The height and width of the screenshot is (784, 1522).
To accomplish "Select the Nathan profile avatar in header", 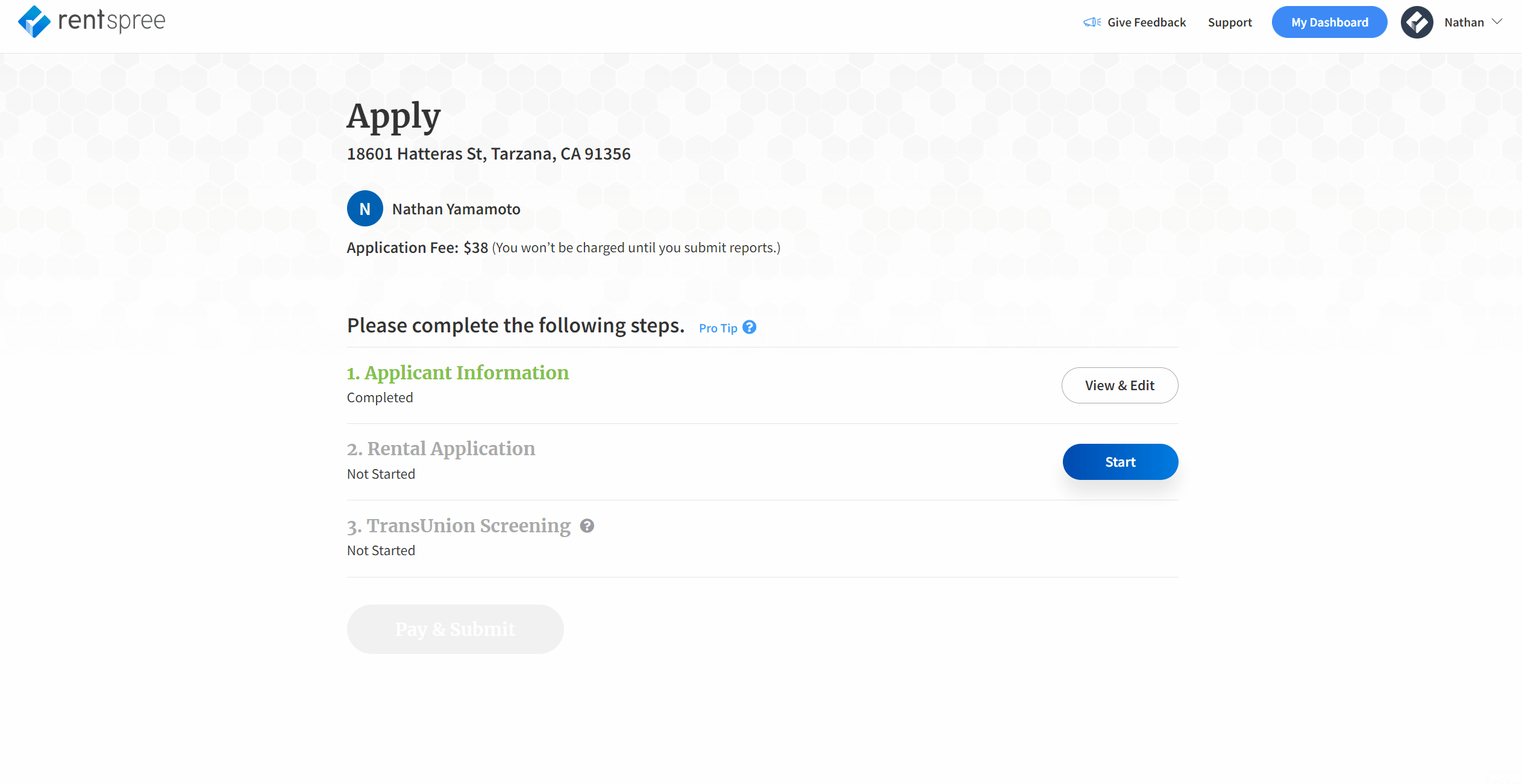I will (1417, 22).
